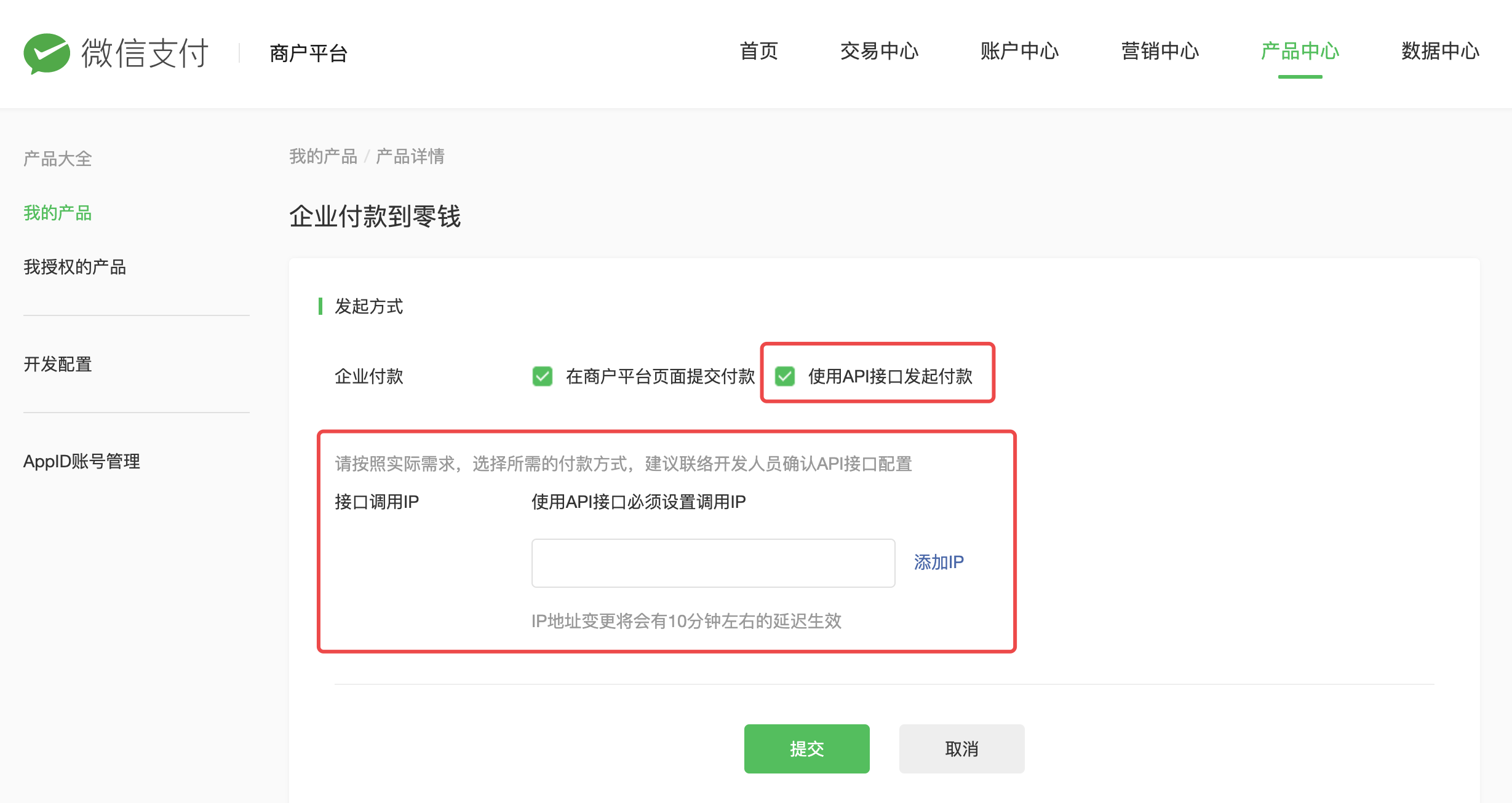
Task: Go to 开发配置 in the sidebar
Action: [58, 364]
